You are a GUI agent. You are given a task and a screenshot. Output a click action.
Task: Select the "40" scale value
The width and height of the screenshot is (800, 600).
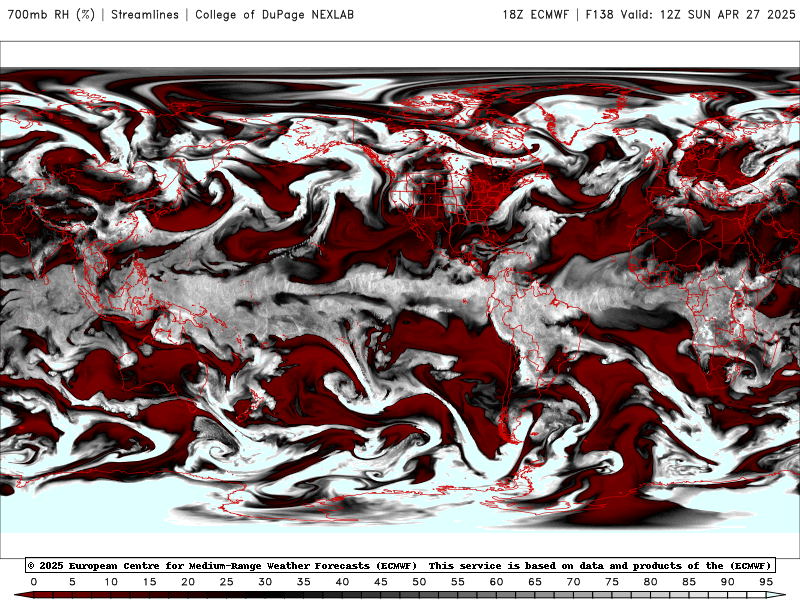coord(342,582)
